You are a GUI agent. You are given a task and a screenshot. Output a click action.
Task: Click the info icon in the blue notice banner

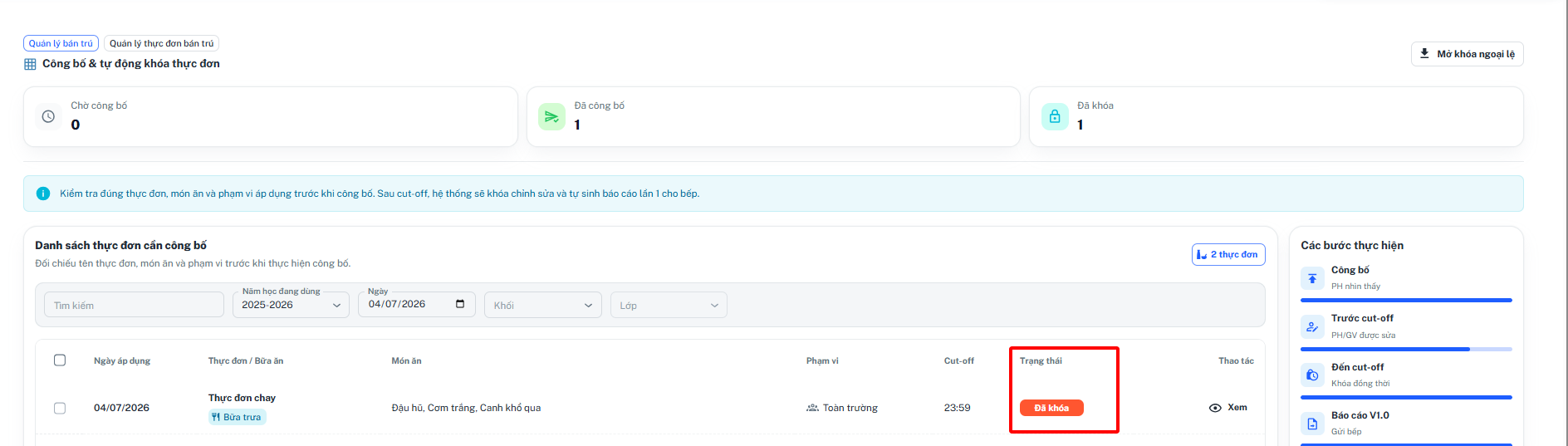coord(43,194)
